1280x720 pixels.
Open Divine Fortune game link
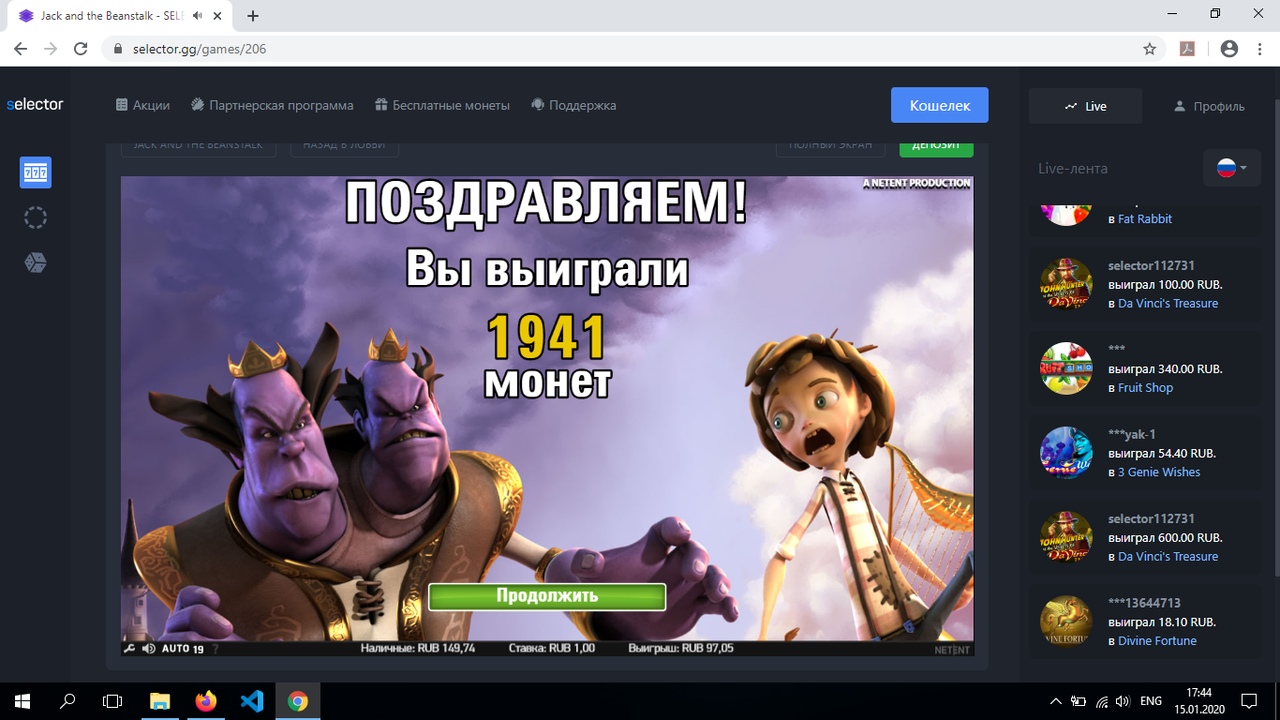(x=1157, y=641)
